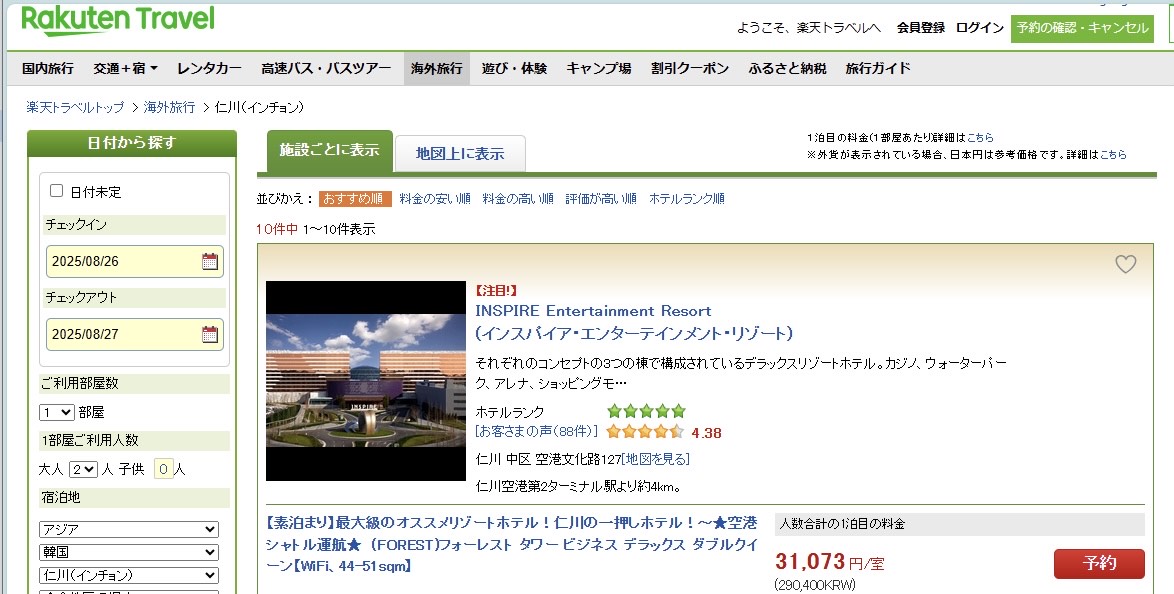Open the check-out date calendar icon
This screenshot has height=594, width=1174.
coord(210,334)
